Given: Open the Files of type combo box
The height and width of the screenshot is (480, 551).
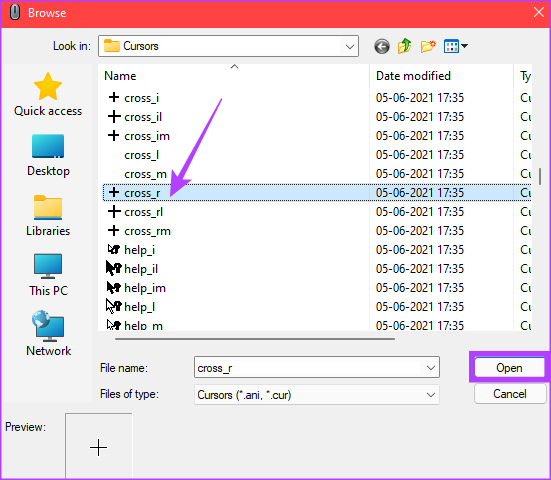Looking at the screenshot, I should tap(317, 395).
